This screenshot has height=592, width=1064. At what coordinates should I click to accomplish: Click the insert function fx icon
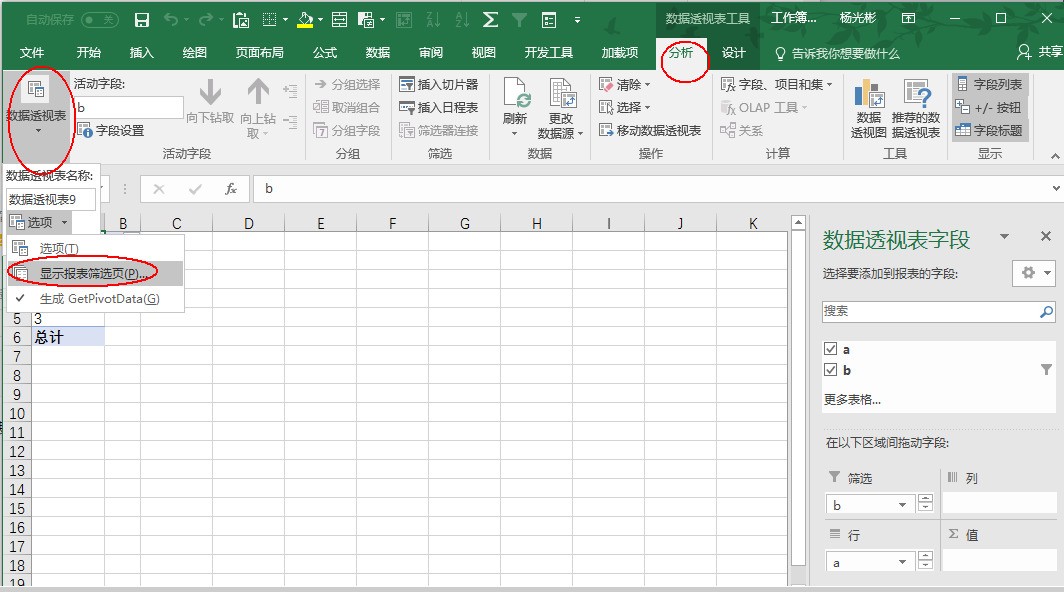tap(231, 189)
